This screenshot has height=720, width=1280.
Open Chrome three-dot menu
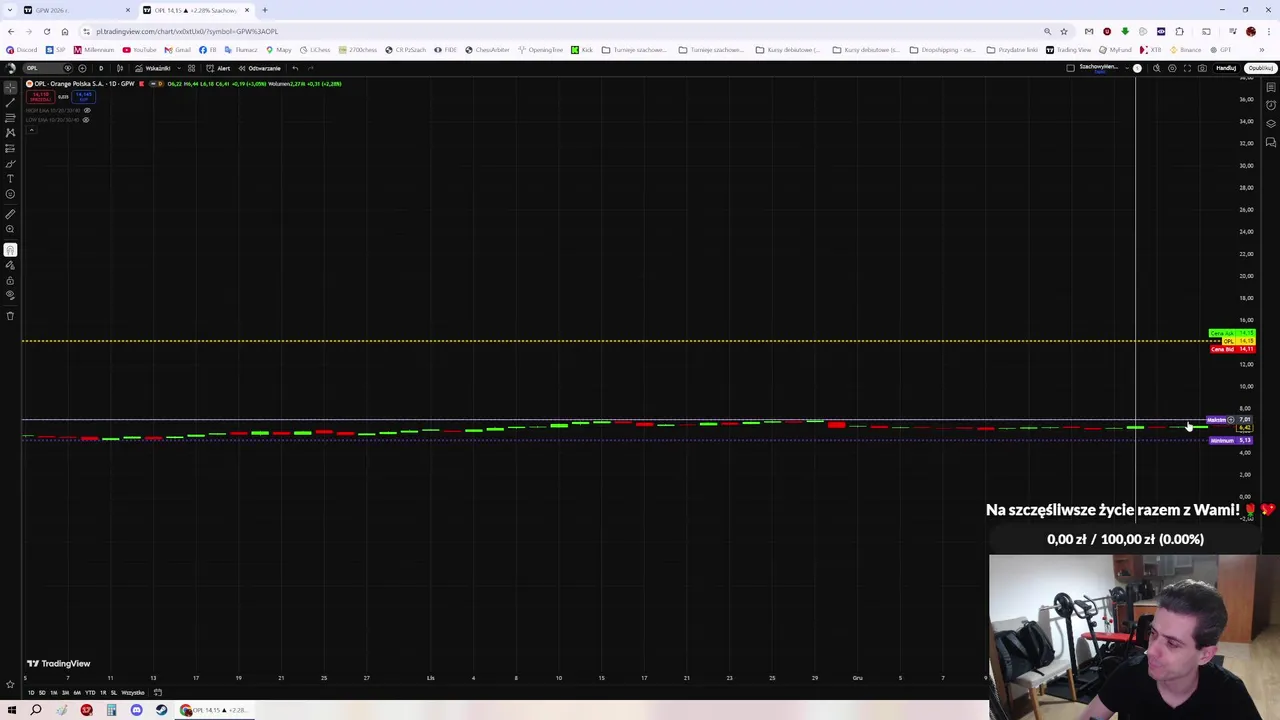click(x=1268, y=31)
